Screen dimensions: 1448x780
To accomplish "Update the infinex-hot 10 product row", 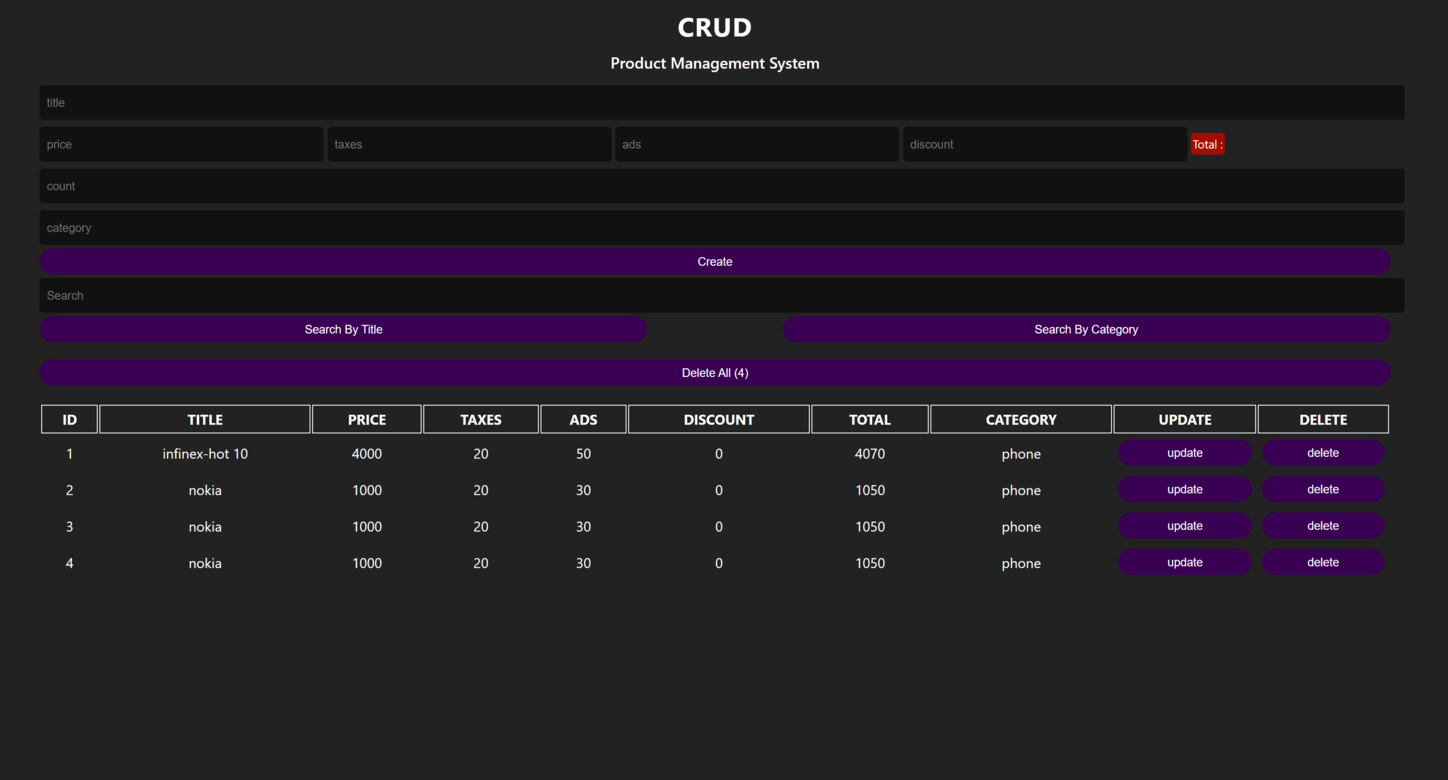I will (1185, 453).
